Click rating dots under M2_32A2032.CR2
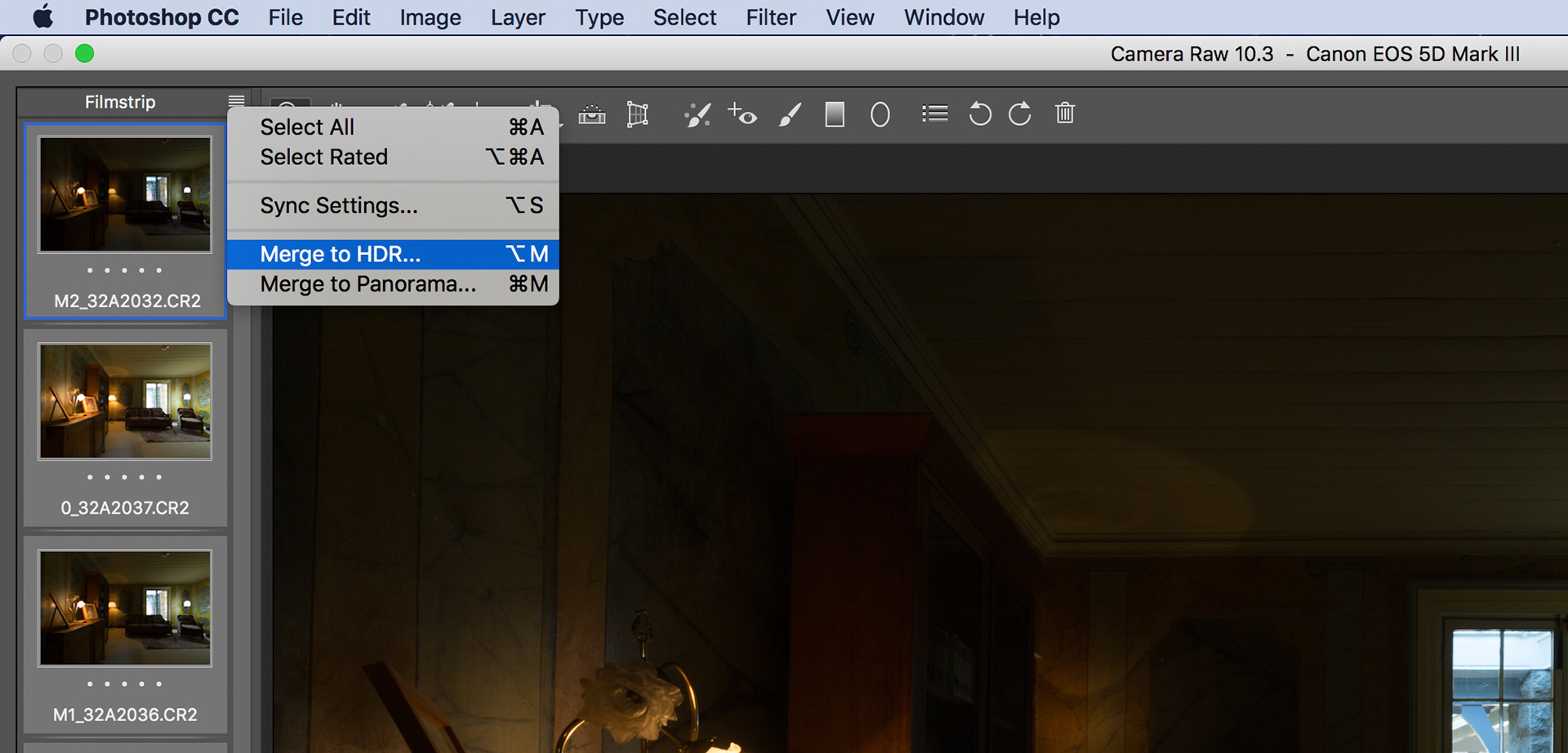Viewport: 1568px width, 753px height. (x=124, y=270)
